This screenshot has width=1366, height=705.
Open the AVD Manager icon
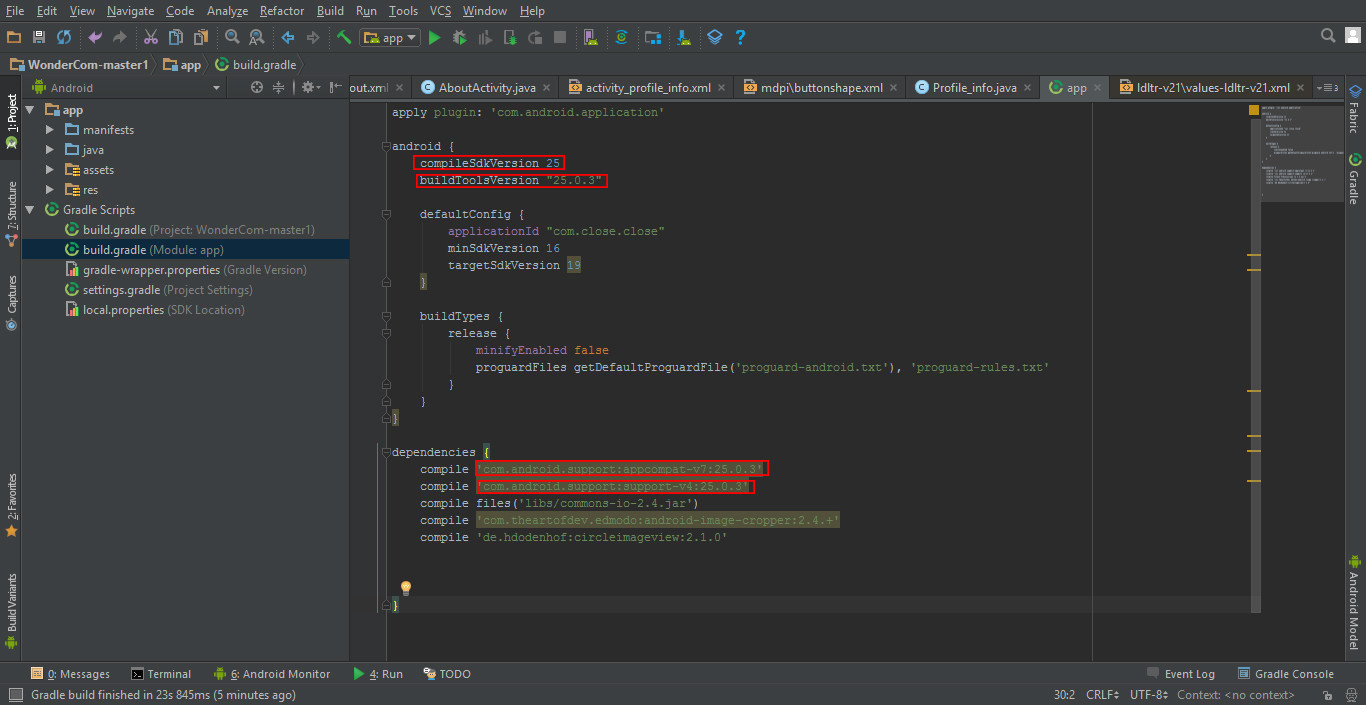591,37
